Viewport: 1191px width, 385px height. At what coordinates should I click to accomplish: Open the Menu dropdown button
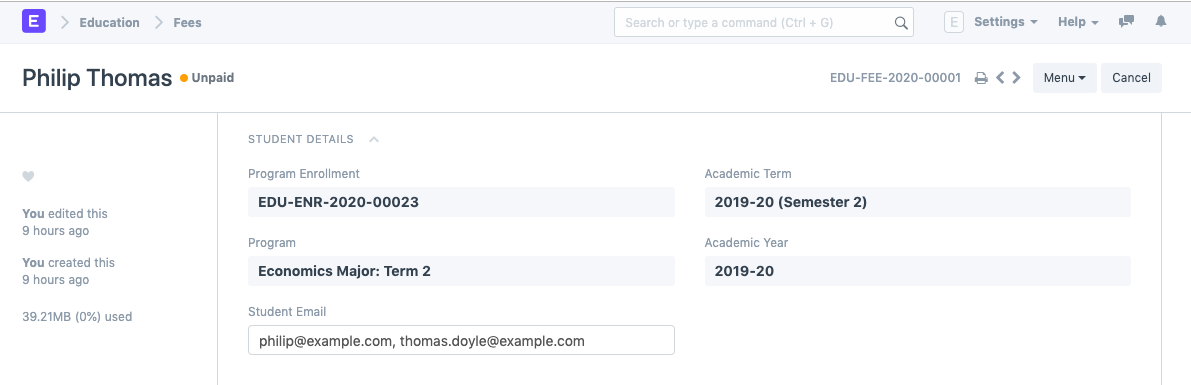[x=1064, y=77]
